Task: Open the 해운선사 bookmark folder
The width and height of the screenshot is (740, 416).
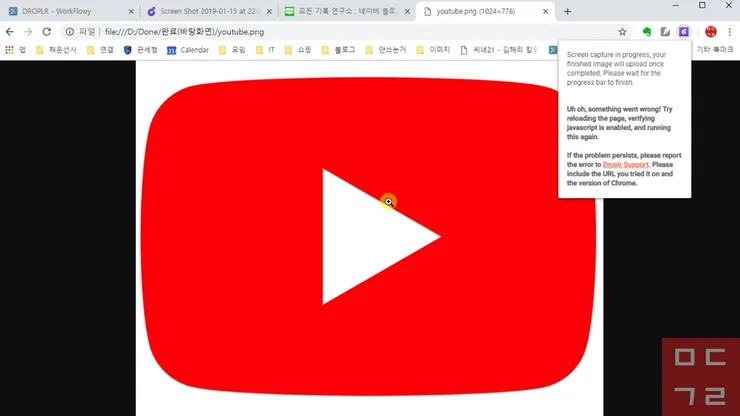Action: tap(56, 50)
